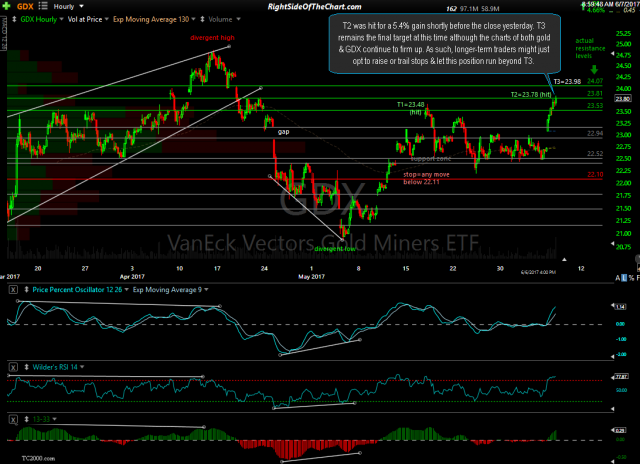Click the vertical MACD tab at left edge
This screenshot has height=464, width=640.
click(x=3, y=33)
